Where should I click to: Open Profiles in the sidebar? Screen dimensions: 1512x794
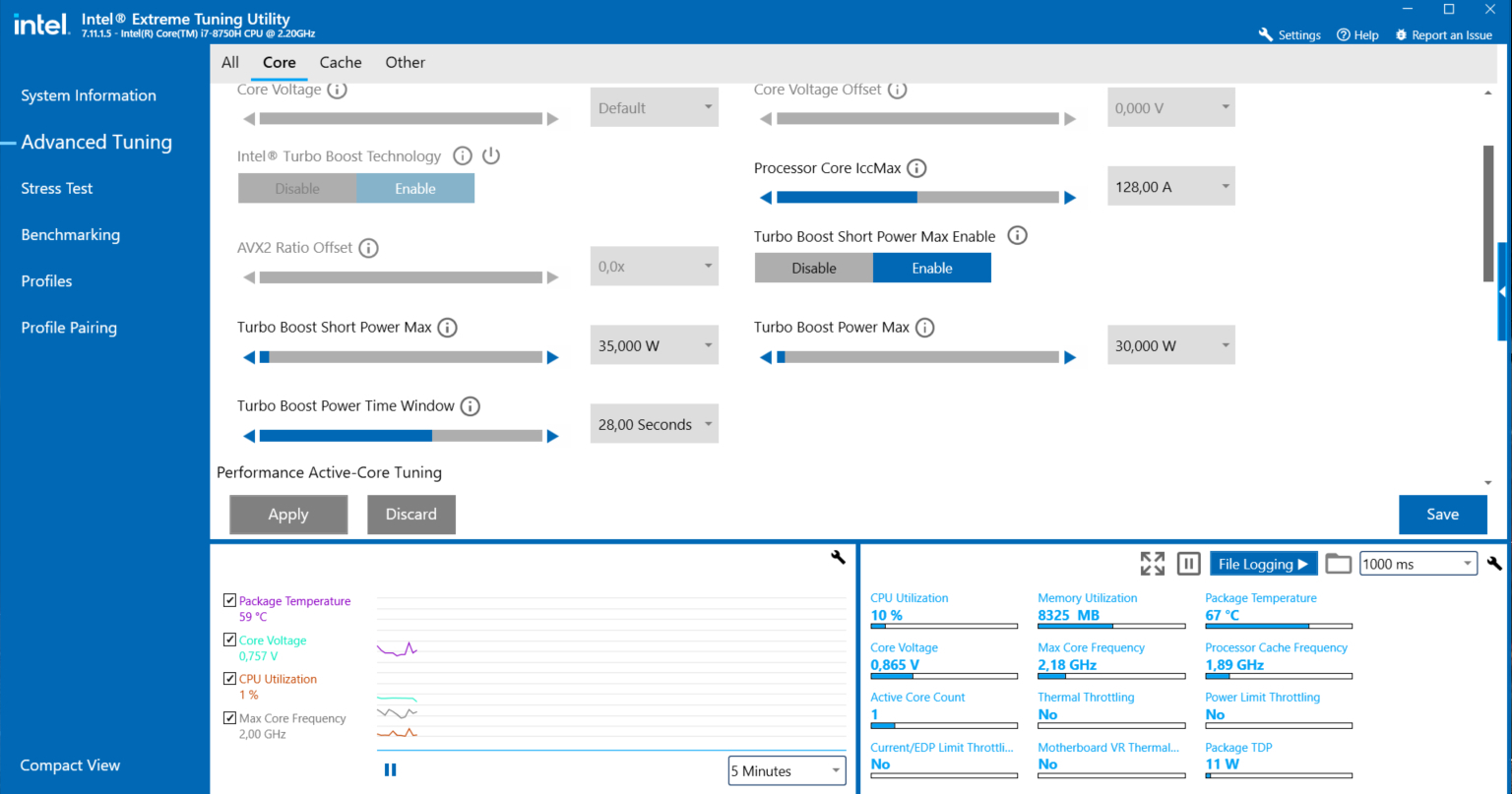coord(46,280)
